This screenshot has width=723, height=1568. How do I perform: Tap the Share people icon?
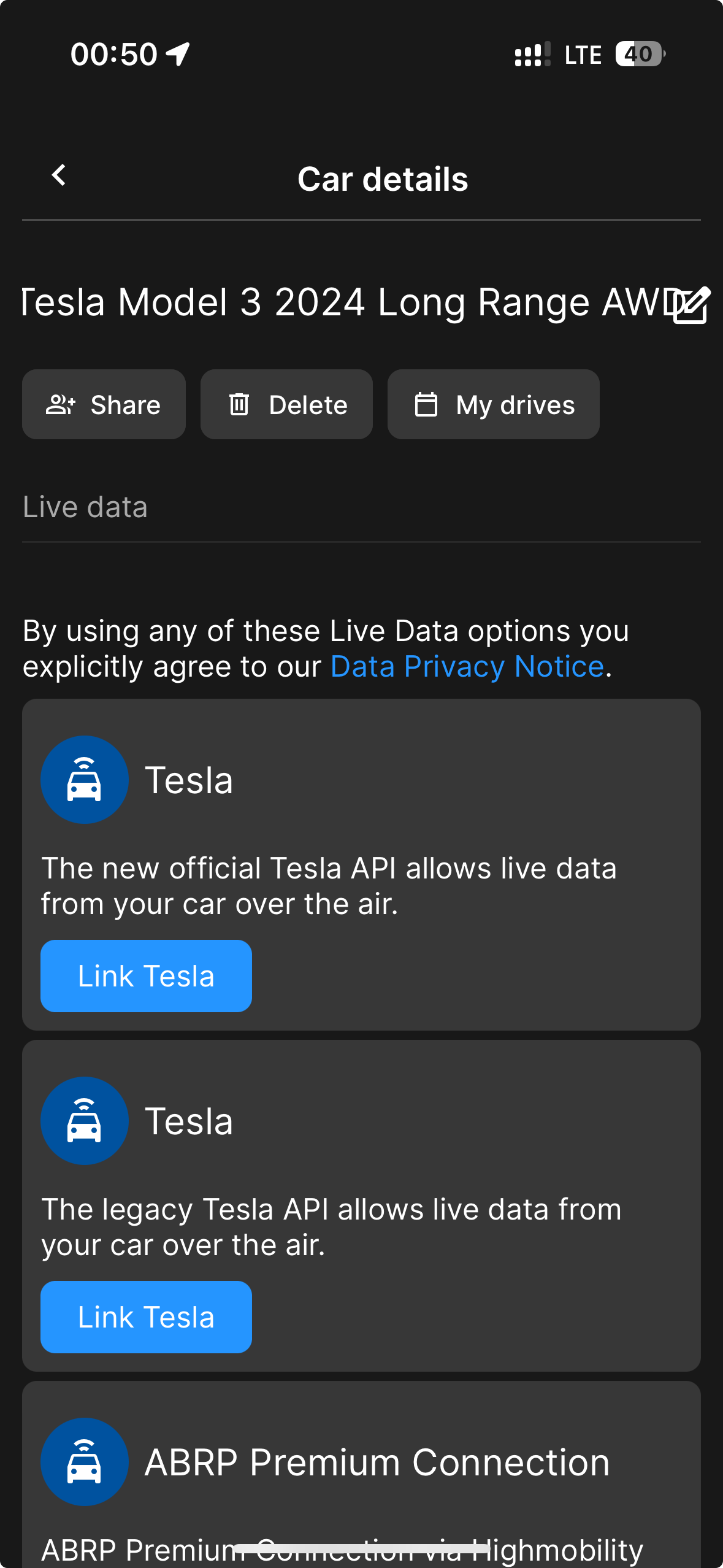pyautogui.click(x=61, y=405)
